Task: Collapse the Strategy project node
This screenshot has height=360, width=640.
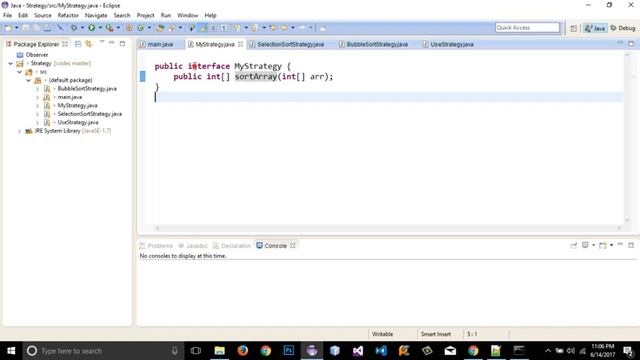Action: click(x=11, y=63)
